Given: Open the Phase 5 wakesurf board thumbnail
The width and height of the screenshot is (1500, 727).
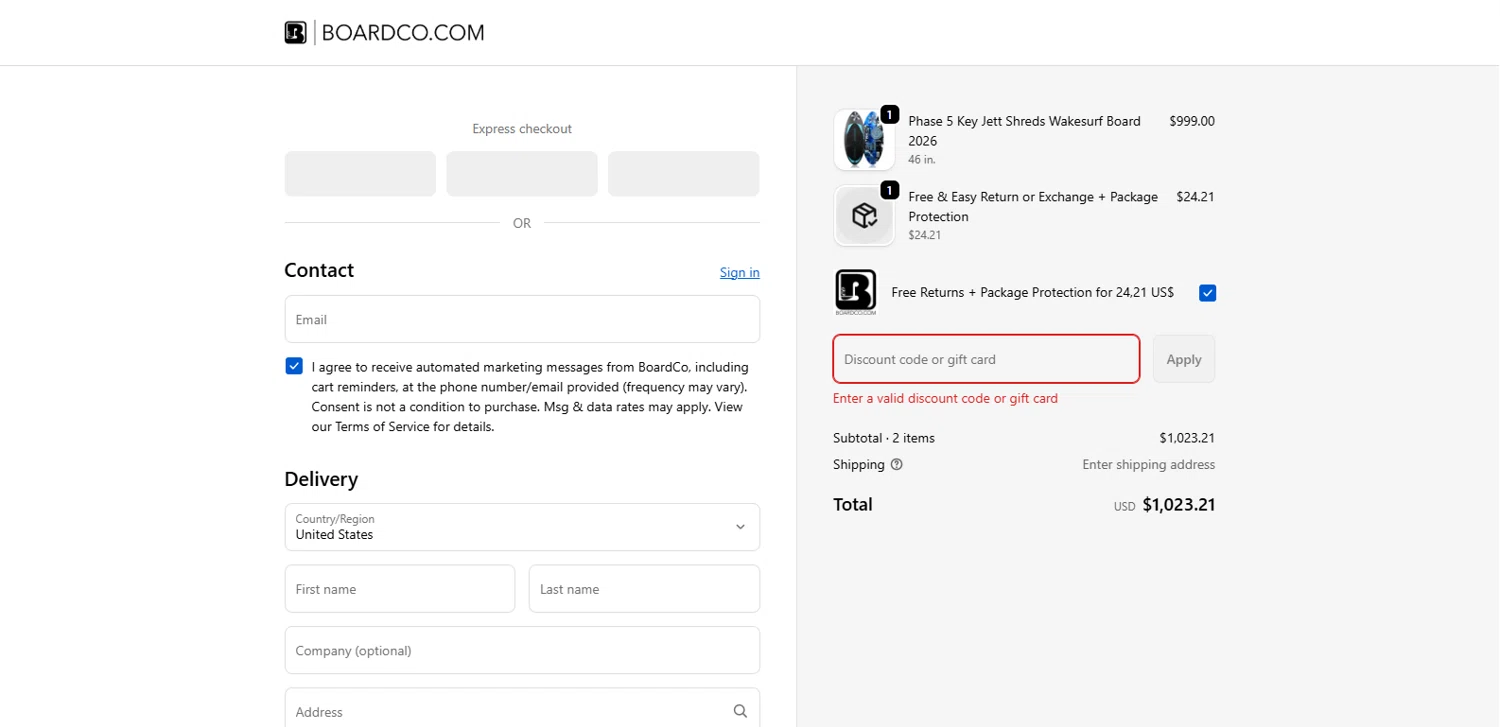Looking at the screenshot, I should point(864,140).
